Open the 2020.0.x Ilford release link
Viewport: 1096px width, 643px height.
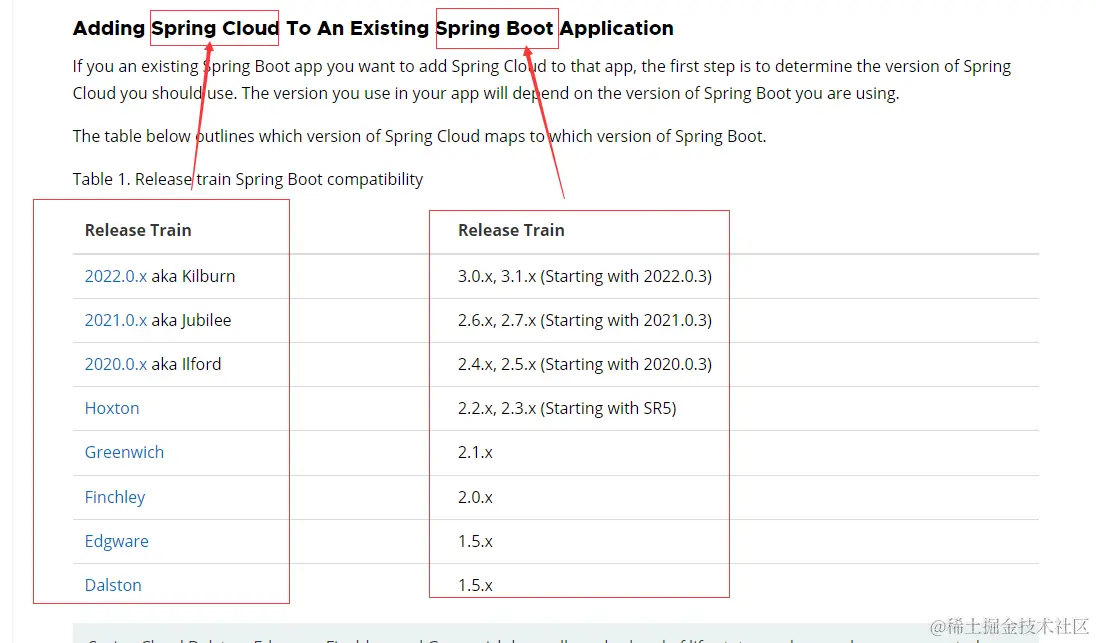(x=115, y=364)
